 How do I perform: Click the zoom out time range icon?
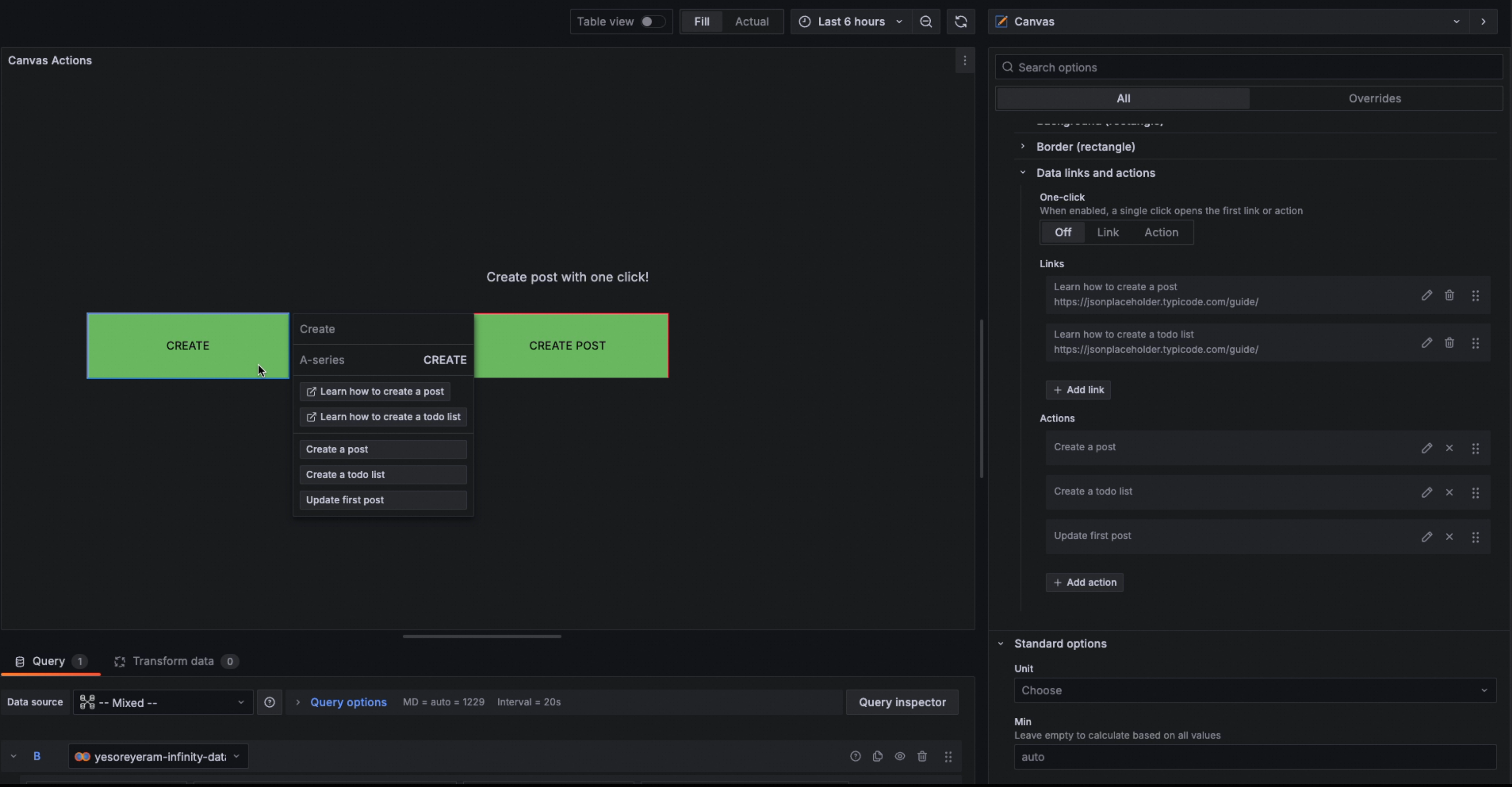[926, 22]
